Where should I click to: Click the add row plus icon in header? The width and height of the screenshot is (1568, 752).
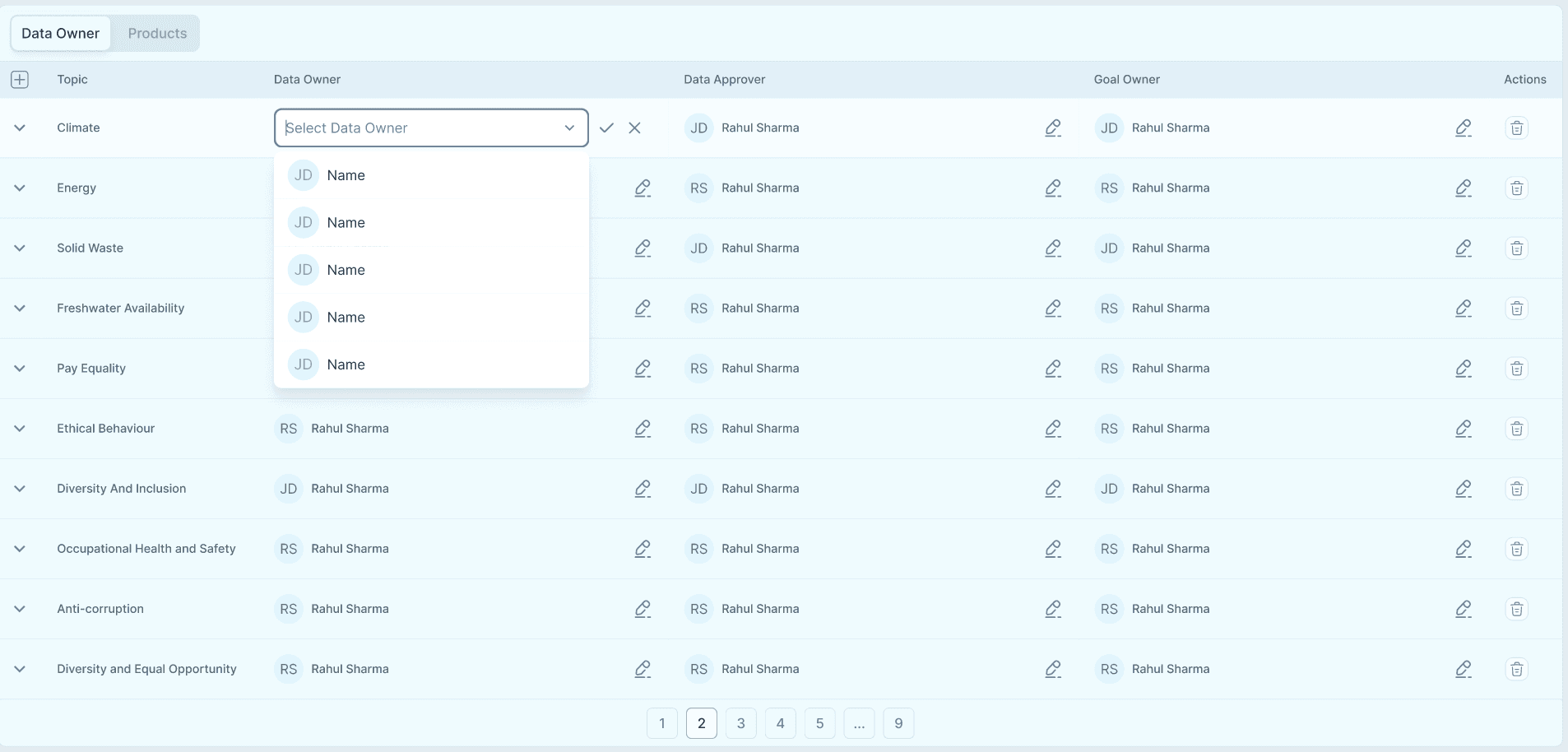(20, 79)
